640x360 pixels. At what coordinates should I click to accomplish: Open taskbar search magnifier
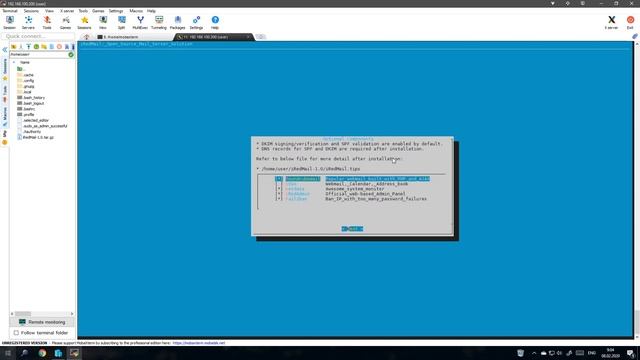coord(24,353)
